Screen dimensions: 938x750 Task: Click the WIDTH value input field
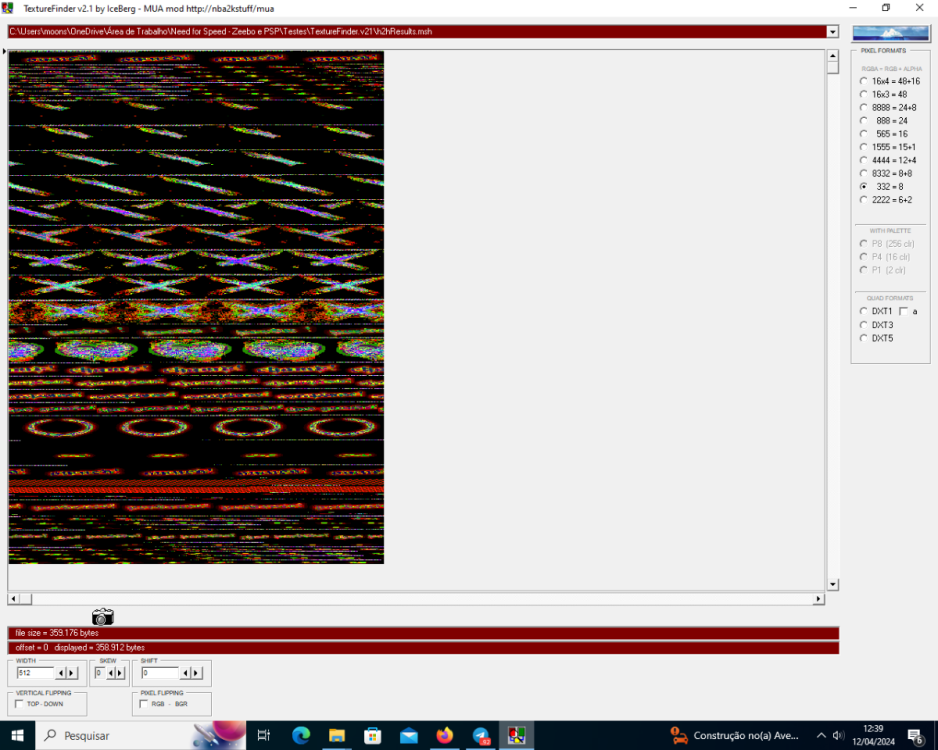coord(35,673)
